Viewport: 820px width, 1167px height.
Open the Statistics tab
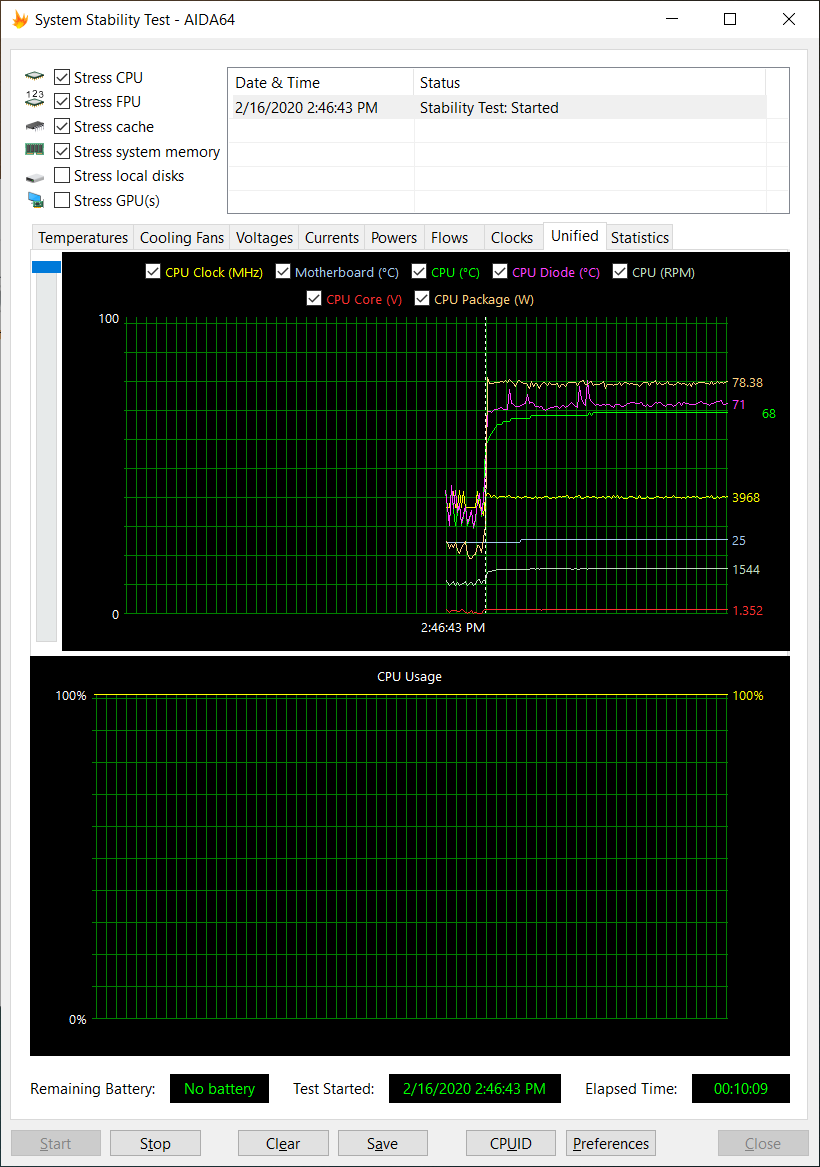click(x=640, y=237)
